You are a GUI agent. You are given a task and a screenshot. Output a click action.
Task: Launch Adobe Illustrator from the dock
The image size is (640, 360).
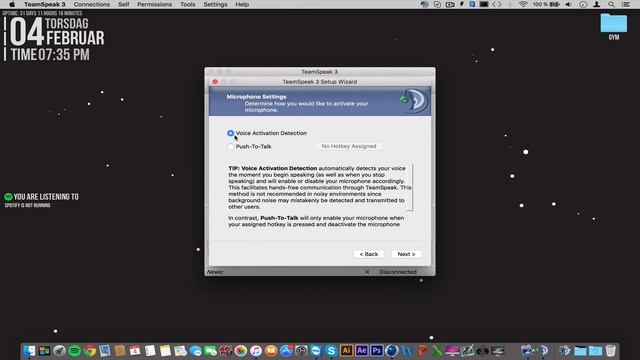click(346, 351)
